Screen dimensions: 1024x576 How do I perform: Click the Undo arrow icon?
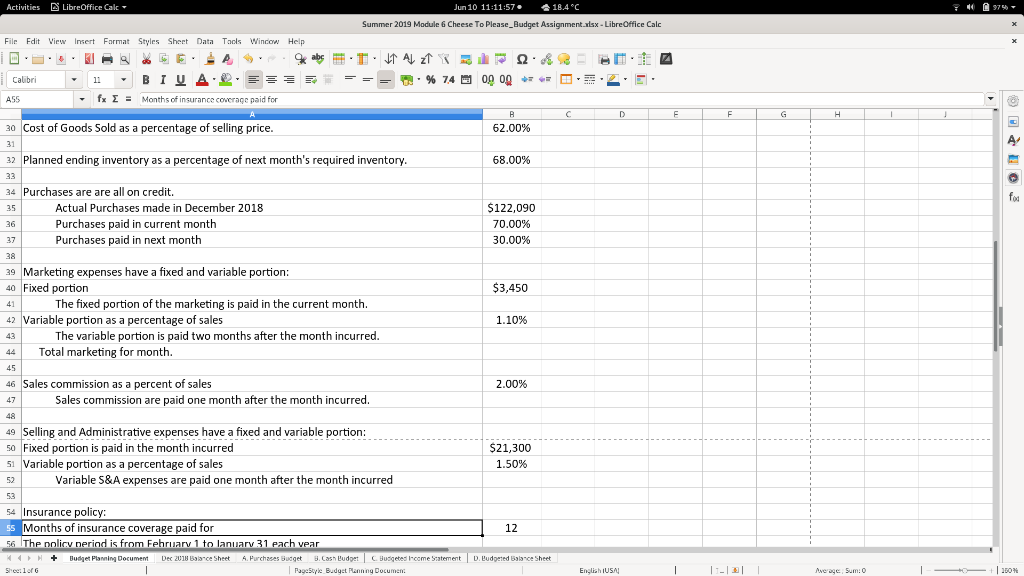pos(248,59)
